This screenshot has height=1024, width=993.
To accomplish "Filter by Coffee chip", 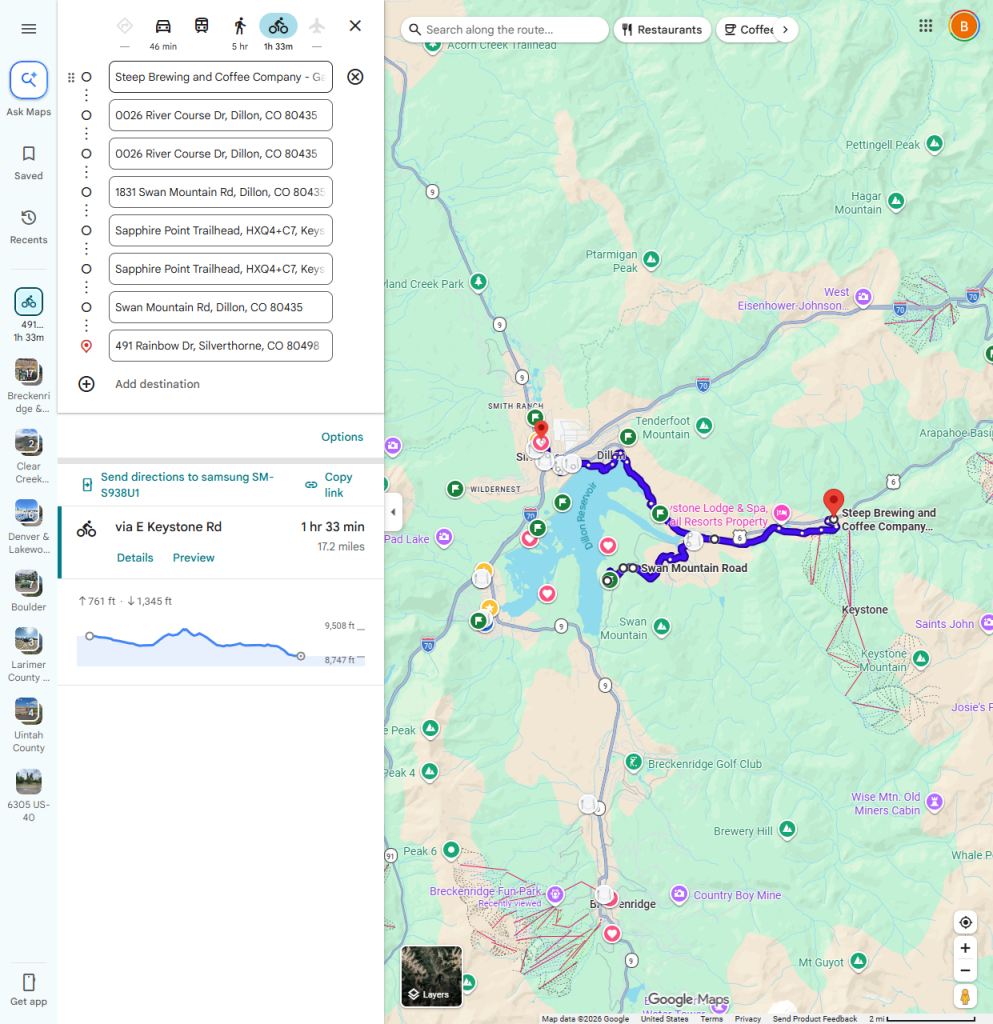I will [748, 29].
